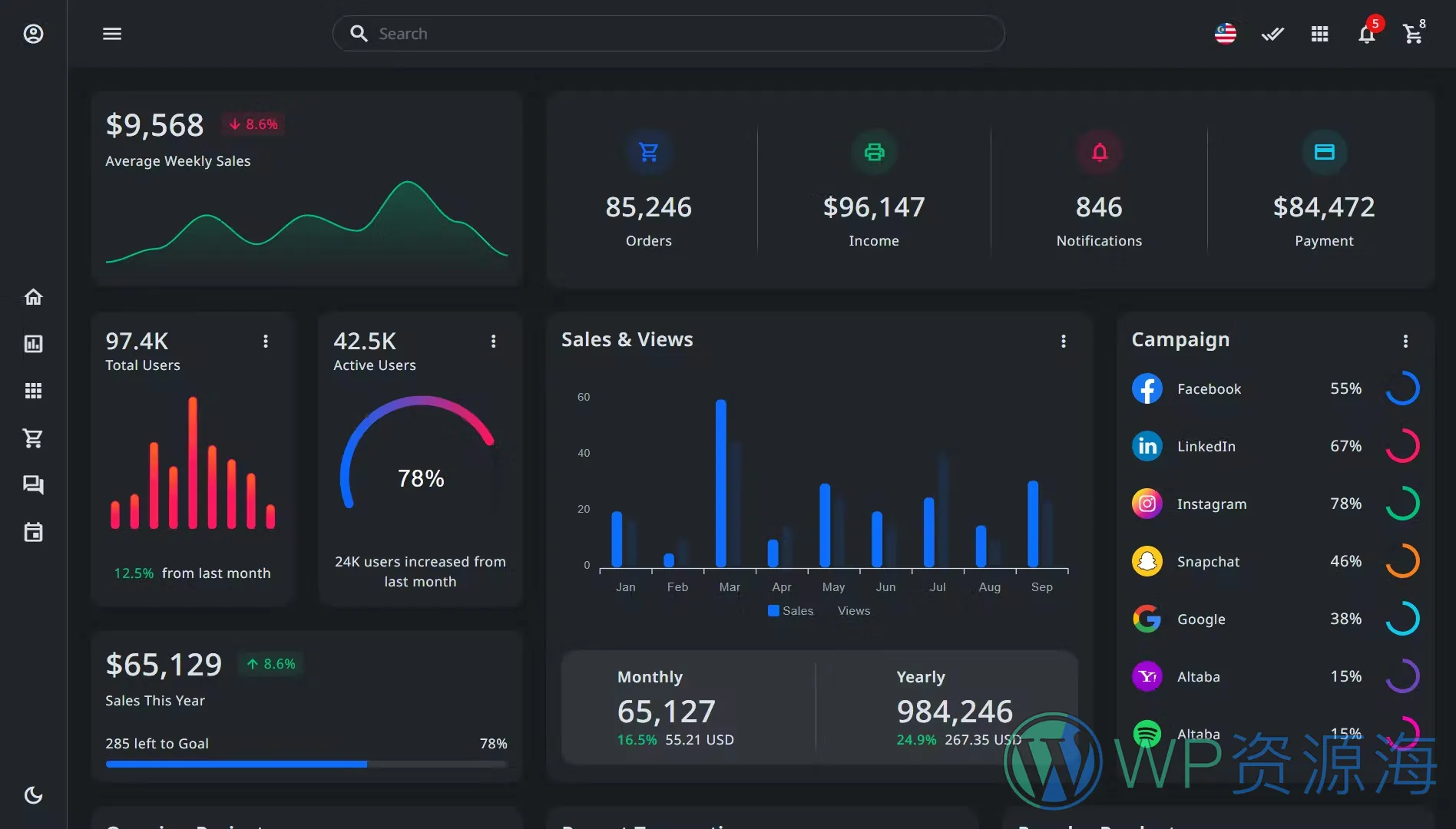This screenshot has width=1456, height=829.
Task: Click the double checkmark icon
Action: tap(1272, 34)
